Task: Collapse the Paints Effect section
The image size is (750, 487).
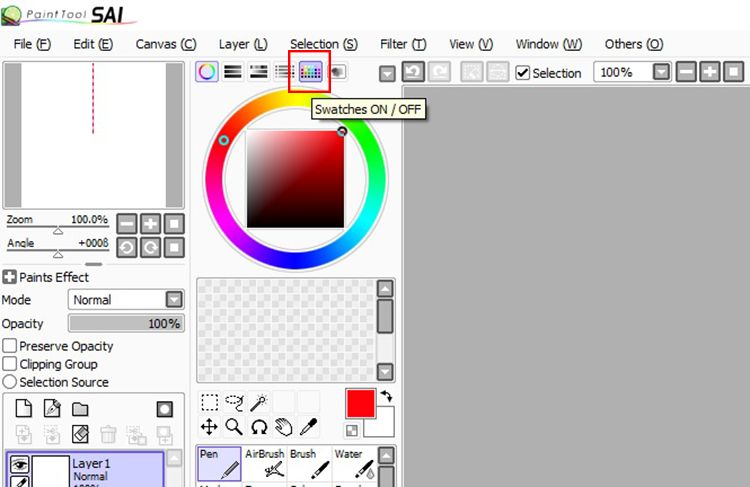Action: click(x=9, y=277)
